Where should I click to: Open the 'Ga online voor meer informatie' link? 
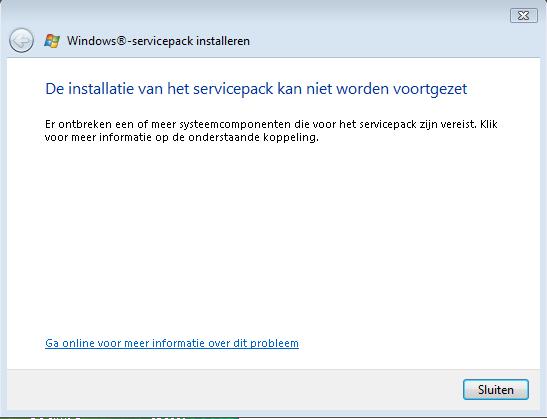(172, 343)
